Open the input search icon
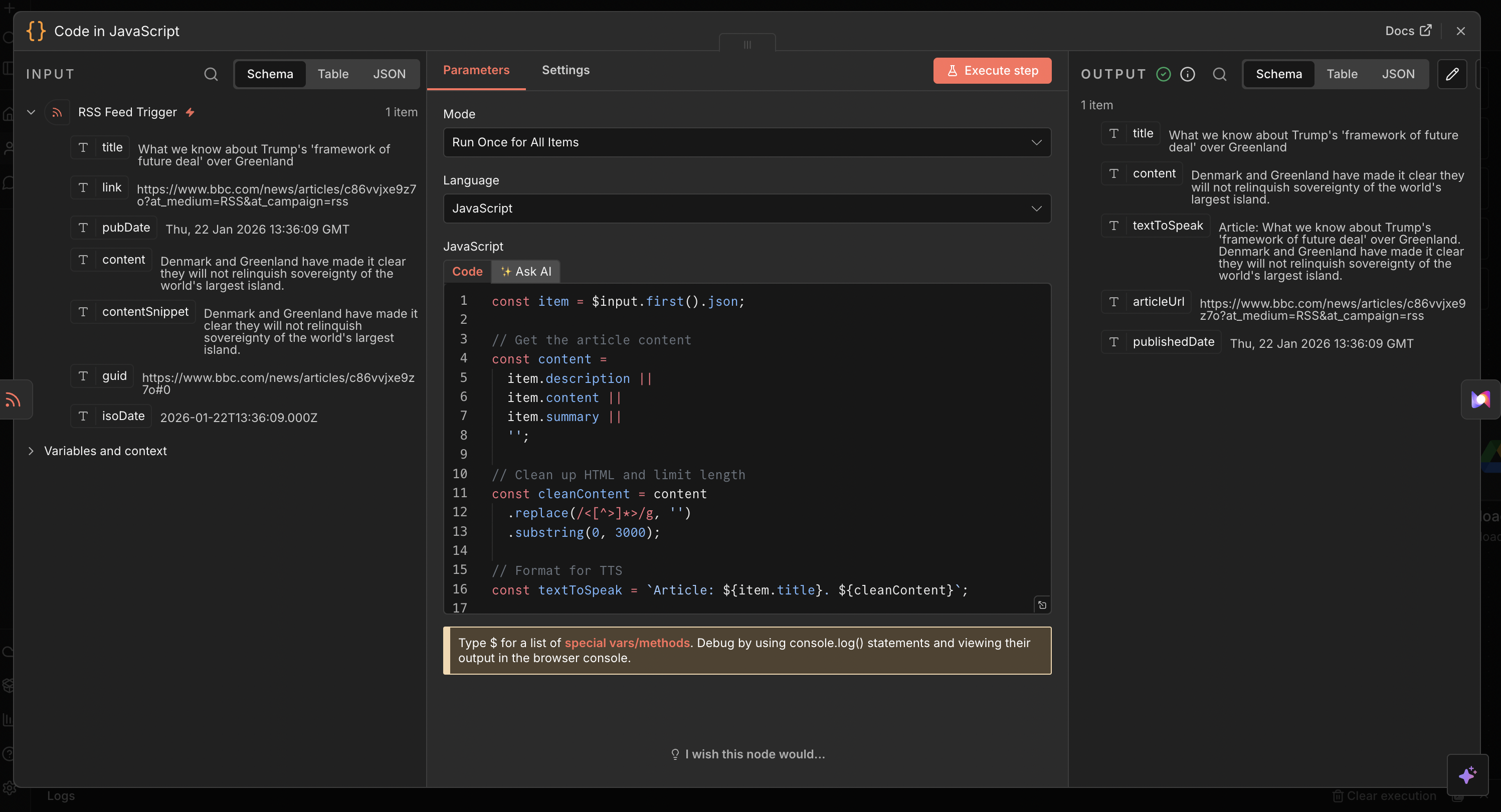This screenshot has height=812, width=1501. (x=211, y=74)
